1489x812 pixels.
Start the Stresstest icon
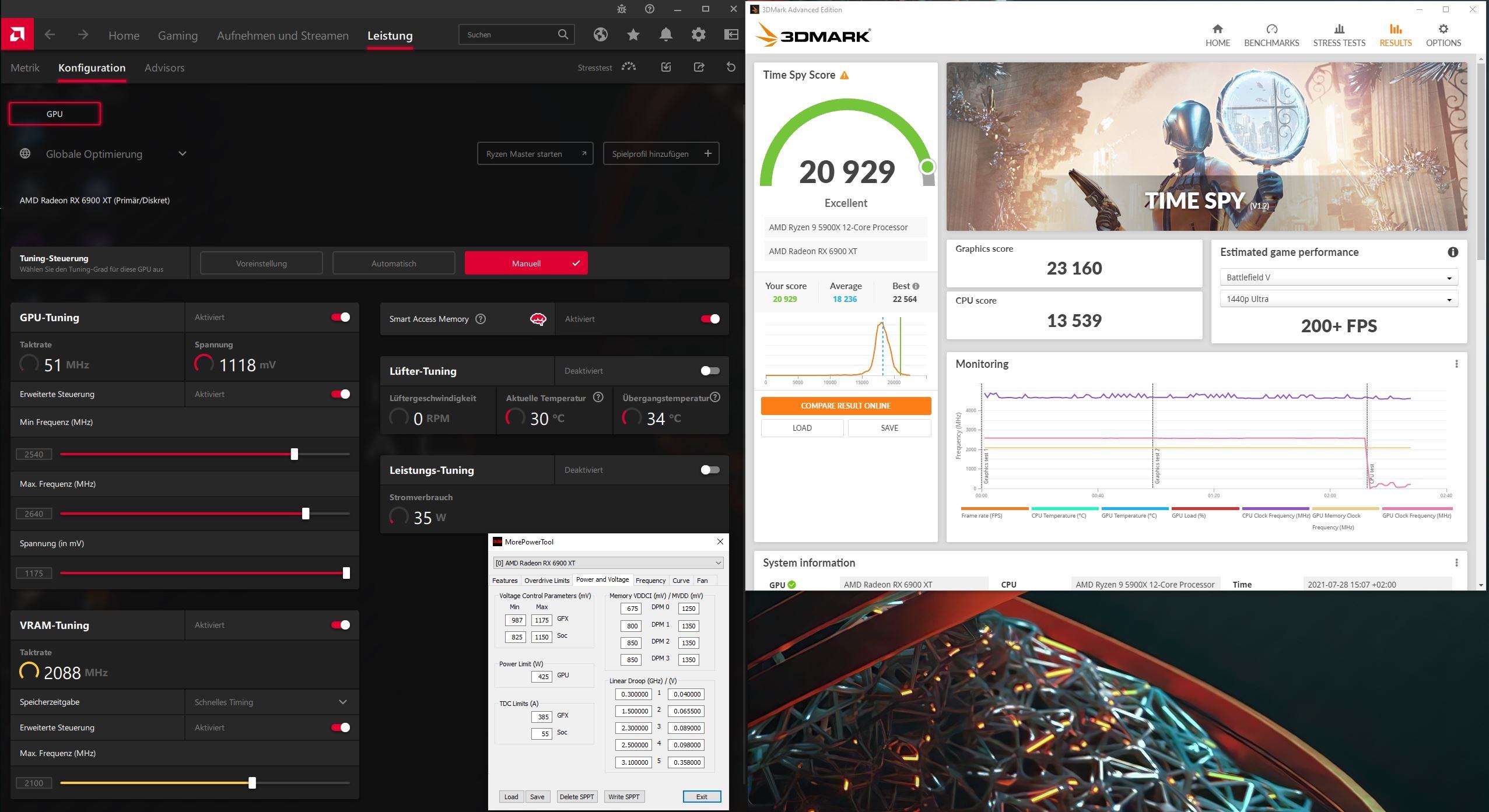(629, 67)
